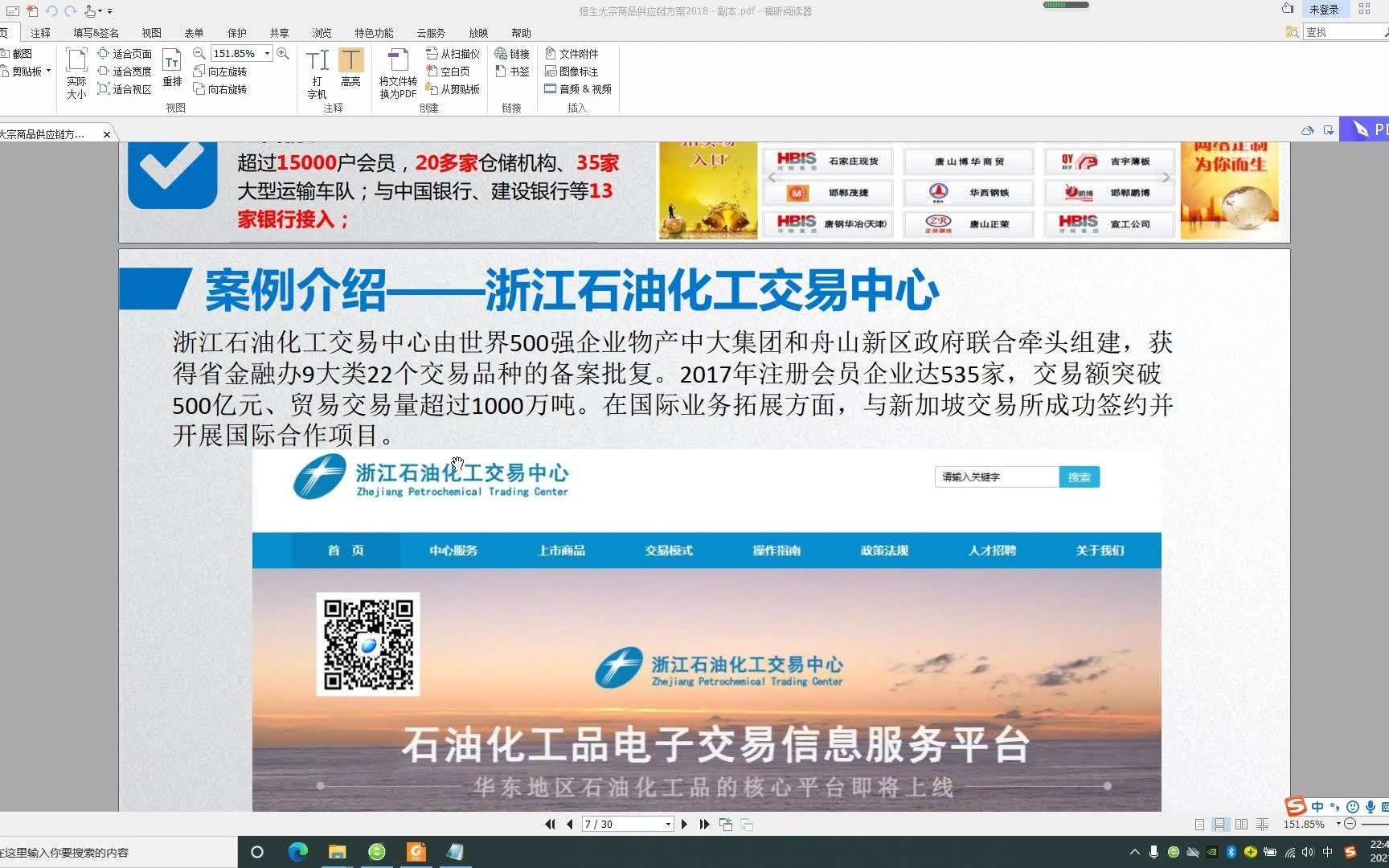Viewport: 1389px width, 868px height.
Task: Select the 截图 screenshot tool
Action: 19,53
